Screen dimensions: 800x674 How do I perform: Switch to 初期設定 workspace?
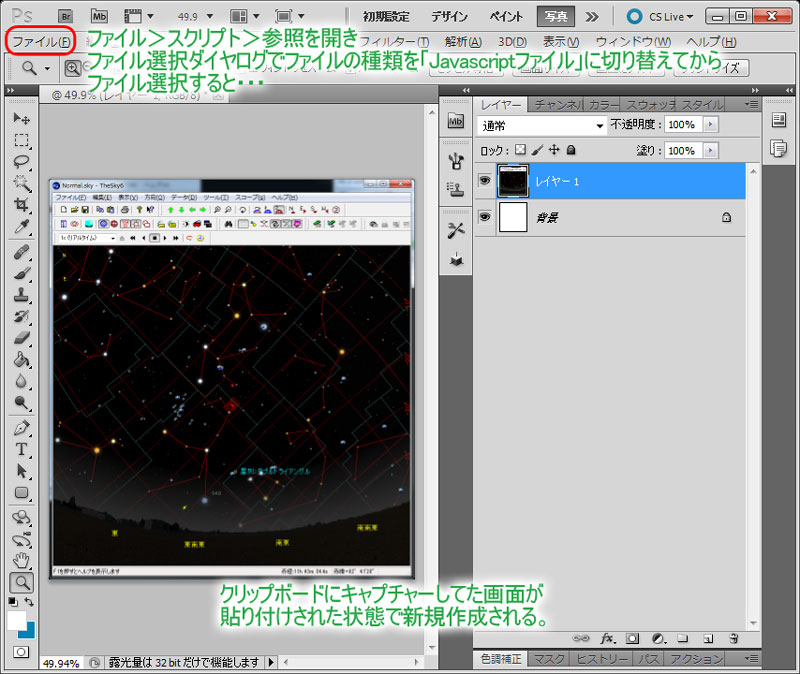coord(386,16)
